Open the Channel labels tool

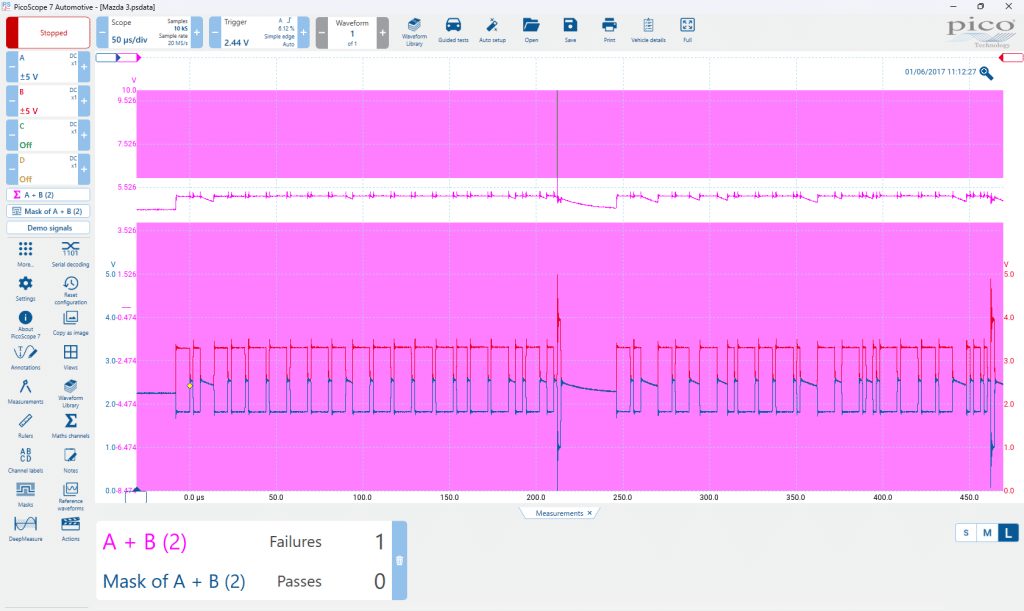pos(25,460)
